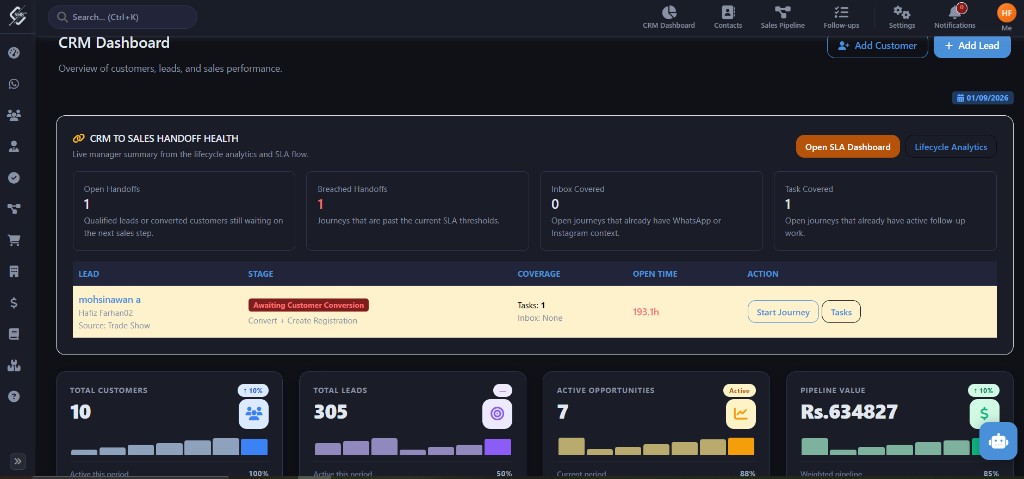The height and width of the screenshot is (479, 1024).
Task: Click the Total Leads target icon
Action: coord(497,414)
